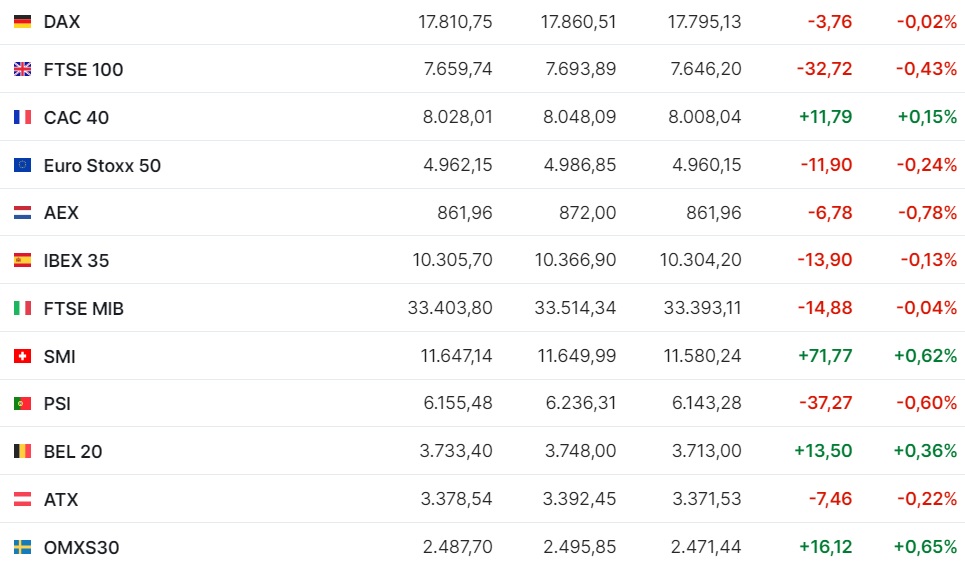Open the FTSE 100 index link
The width and height of the screenshot is (965, 561).
[83, 70]
